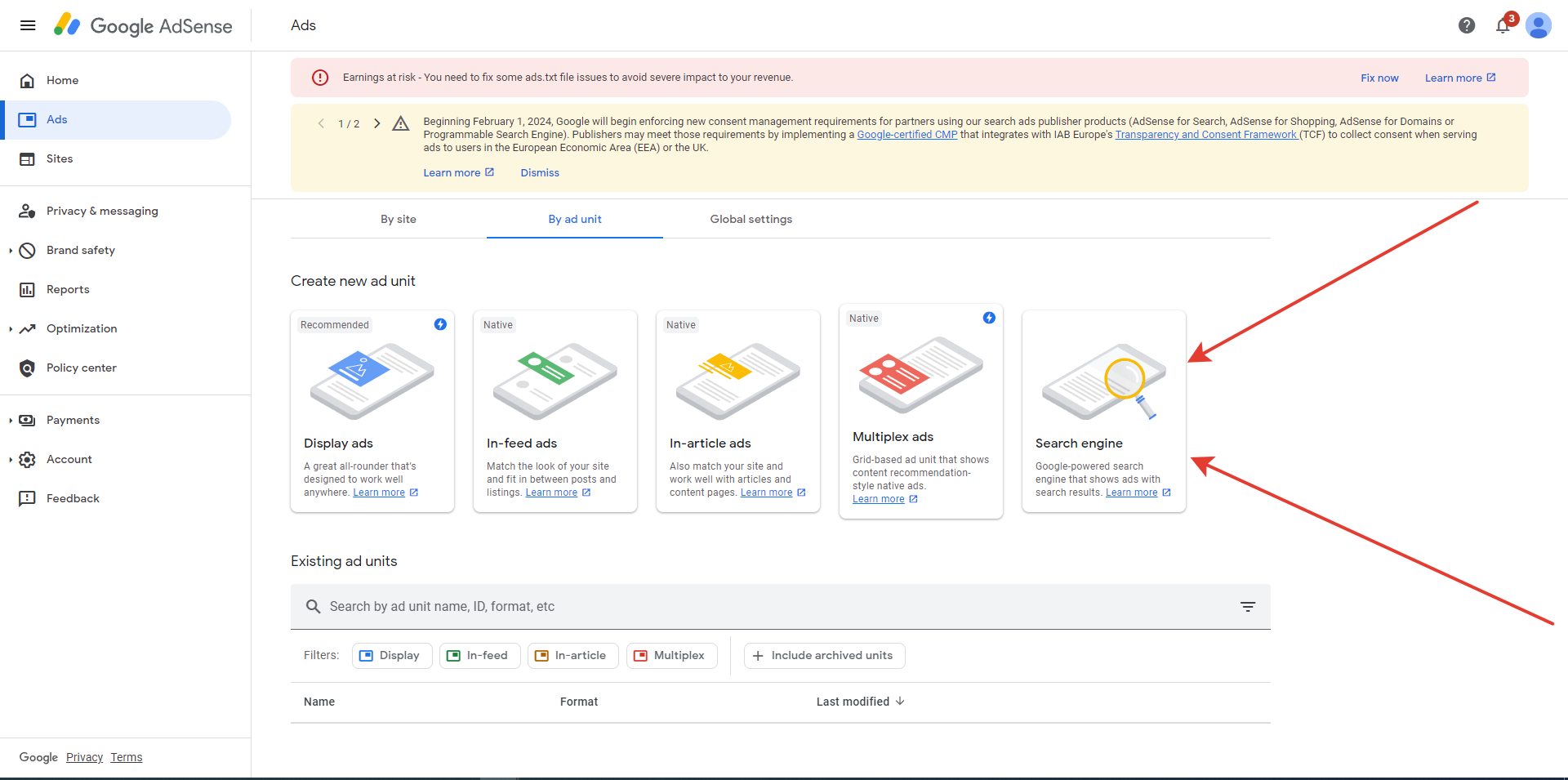Toggle Include archived units chip
The height and width of the screenshot is (780, 1568).
[825, 656]
